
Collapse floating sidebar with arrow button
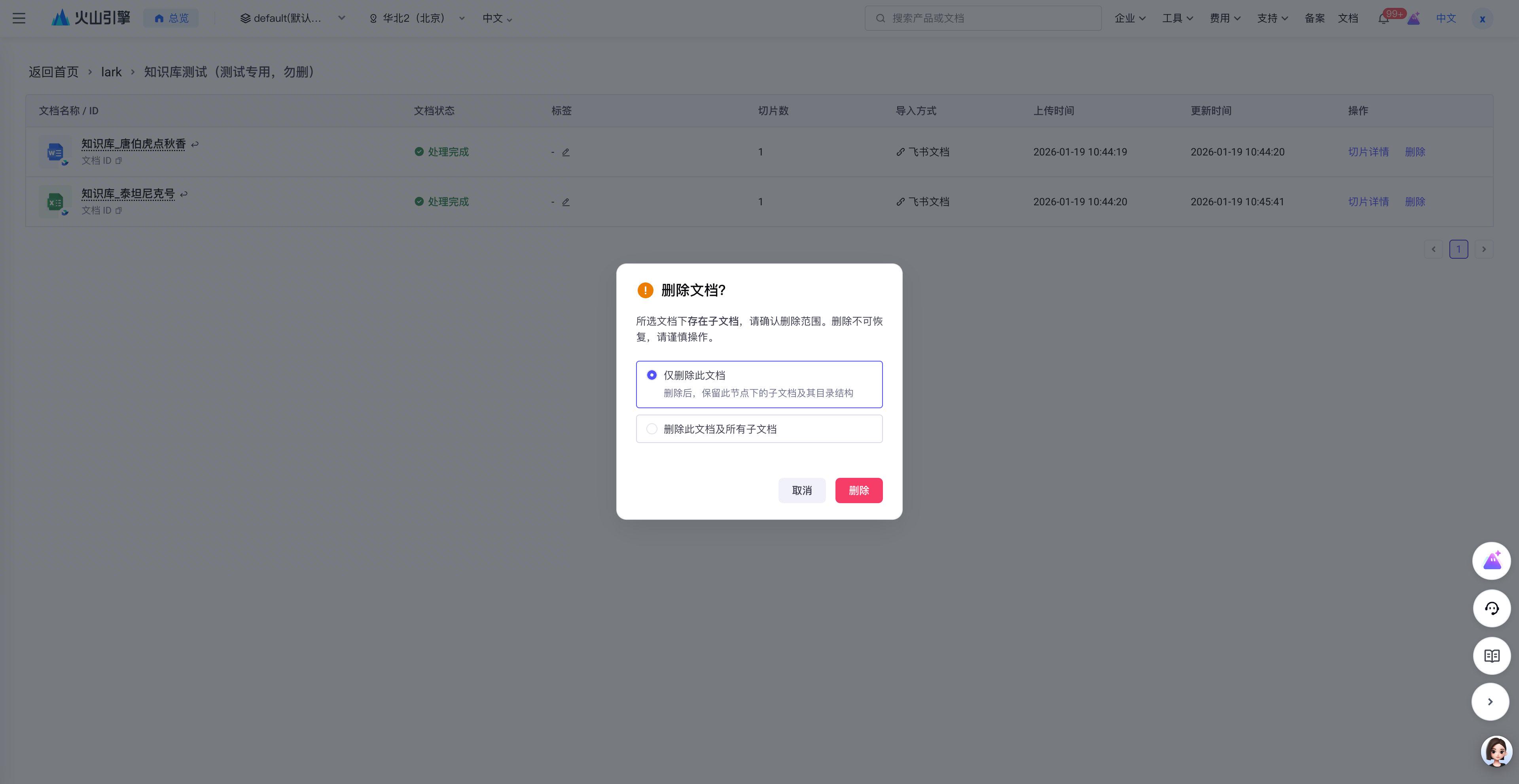pos(1490,701)
